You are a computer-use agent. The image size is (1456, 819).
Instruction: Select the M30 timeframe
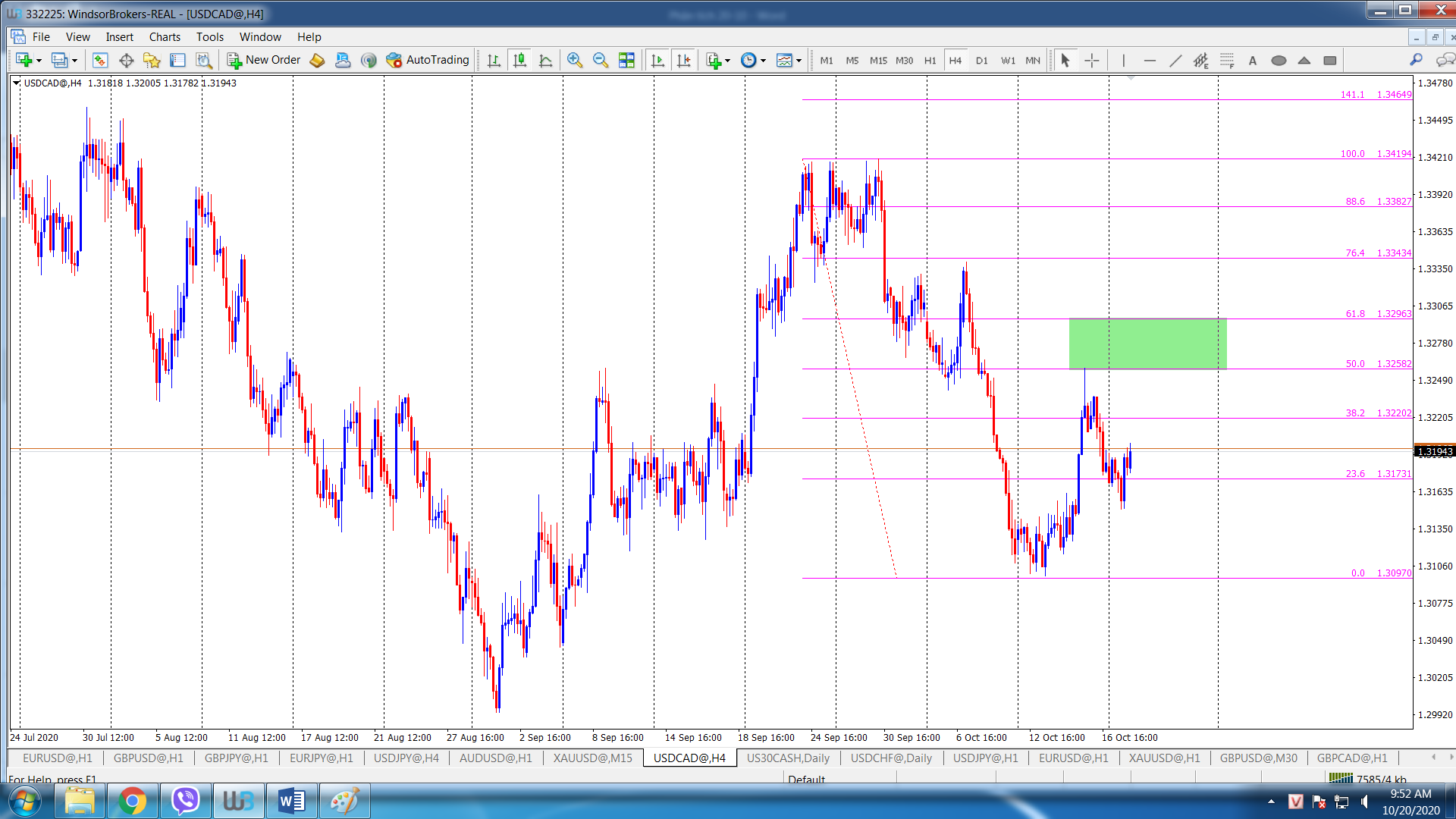click(905, 60)
